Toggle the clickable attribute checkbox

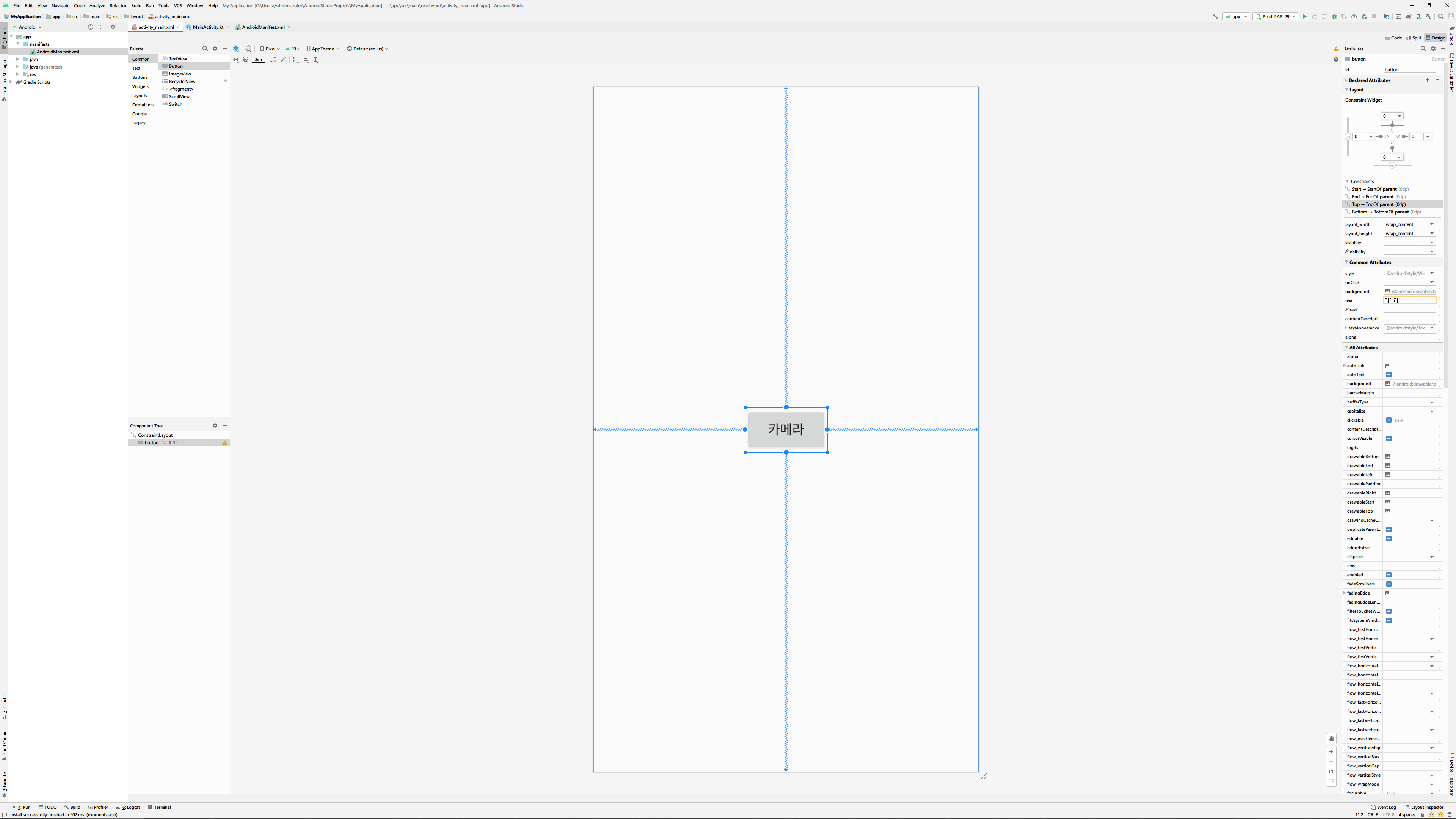click(1389, 420)
